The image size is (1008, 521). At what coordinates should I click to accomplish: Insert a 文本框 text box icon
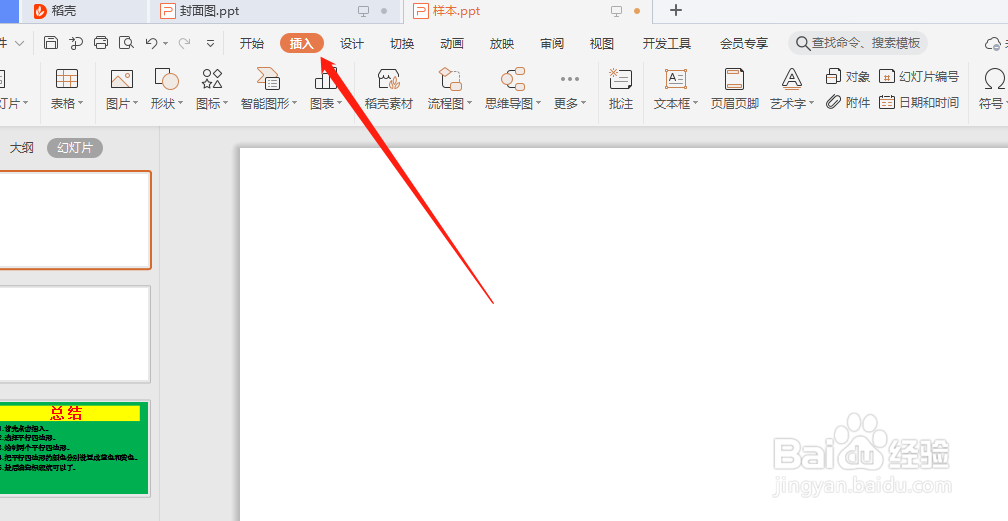pos(675,79)
